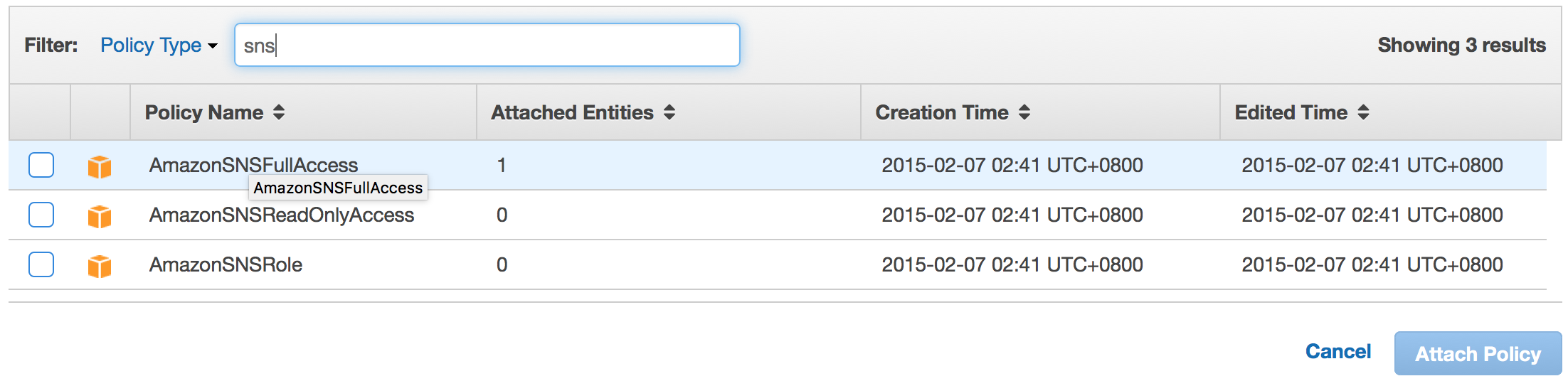Click the AmazonSNSFullAccess orange box icon
1568x381 pixels.
tap(100, 167)
